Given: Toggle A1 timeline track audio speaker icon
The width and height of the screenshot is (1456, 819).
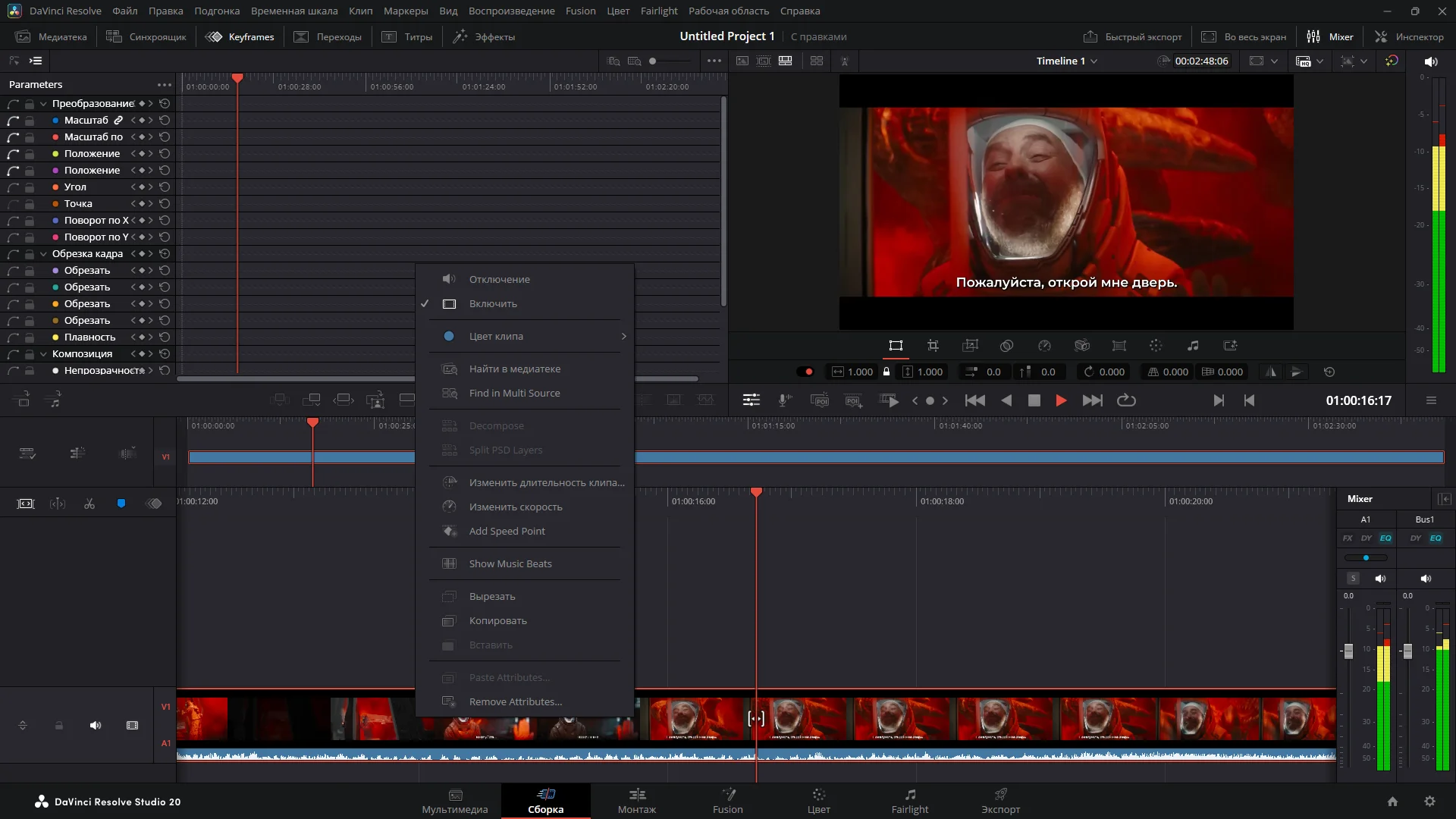Looking at the screenshot, I should point(96,726).
